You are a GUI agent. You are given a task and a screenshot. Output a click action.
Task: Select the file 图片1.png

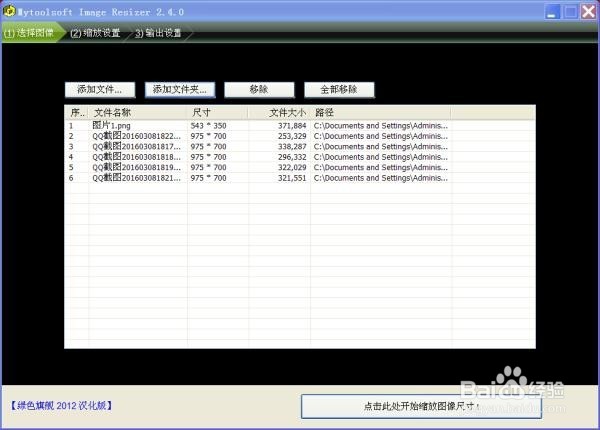111,125
